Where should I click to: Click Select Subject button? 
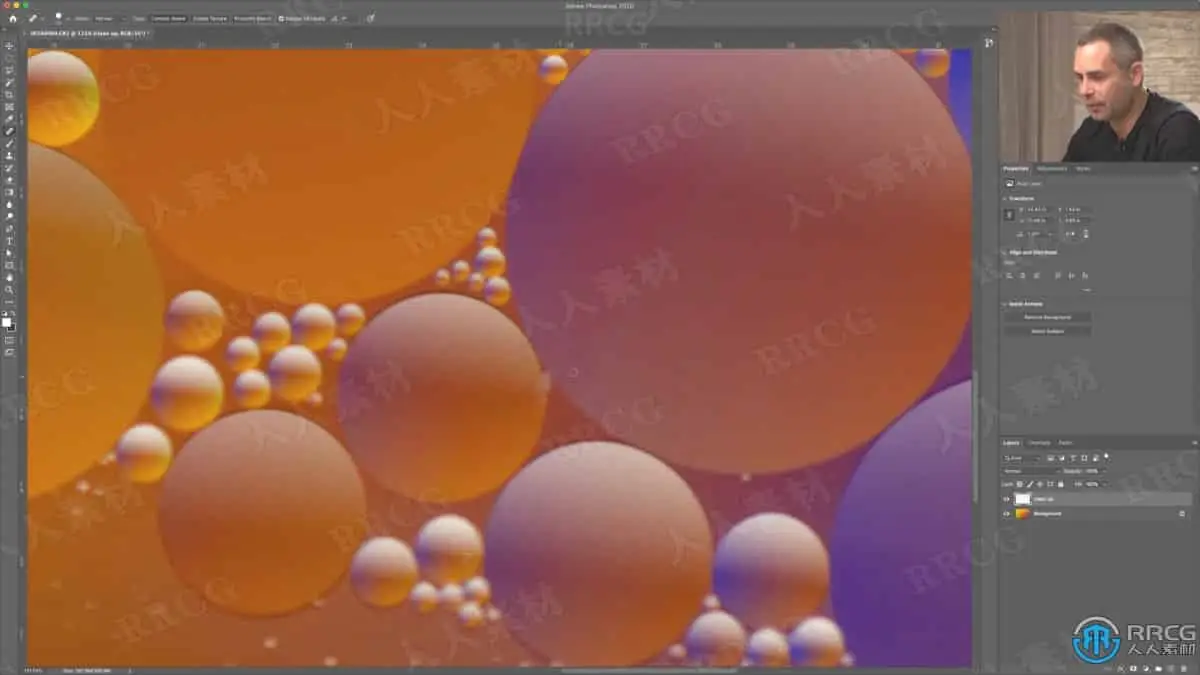[1047, 331]
